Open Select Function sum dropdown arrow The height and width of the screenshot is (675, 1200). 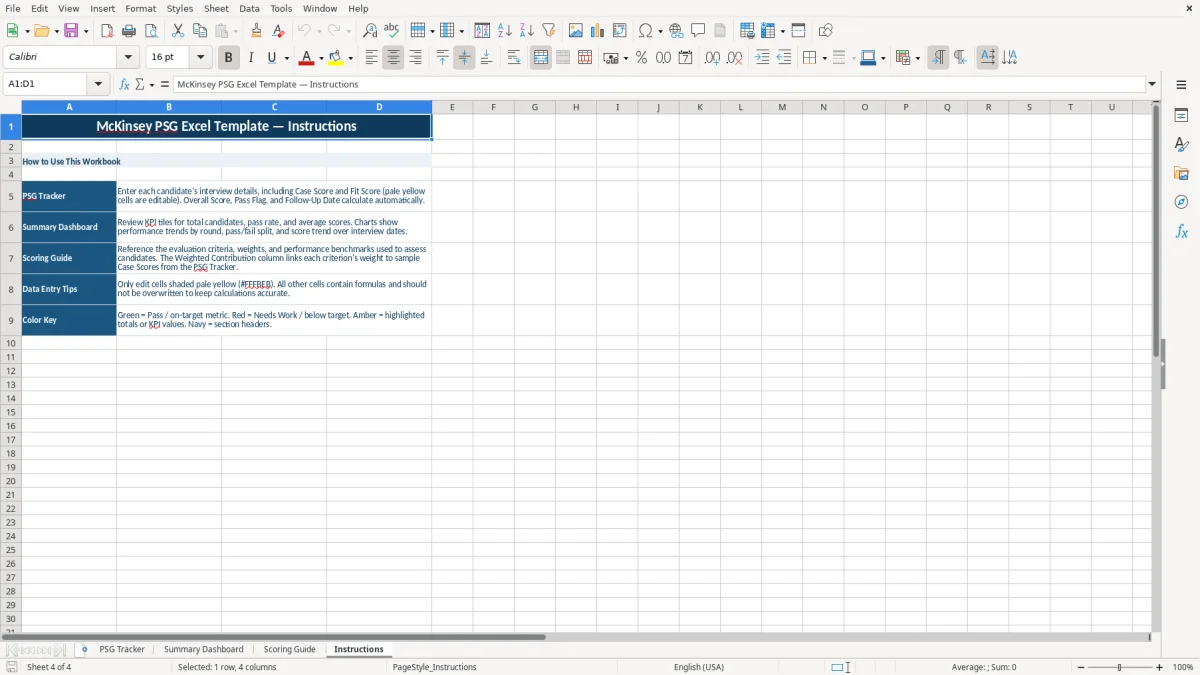(152, 84)
